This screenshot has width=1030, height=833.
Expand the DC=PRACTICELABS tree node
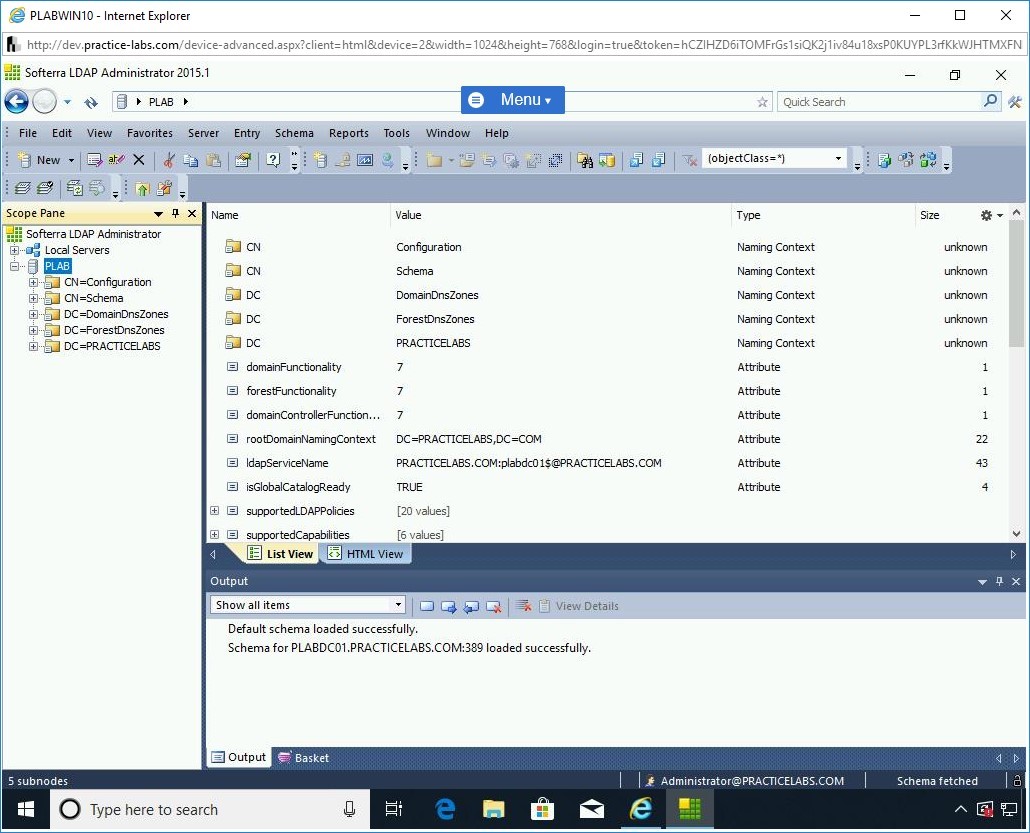(x=33, y=346)
